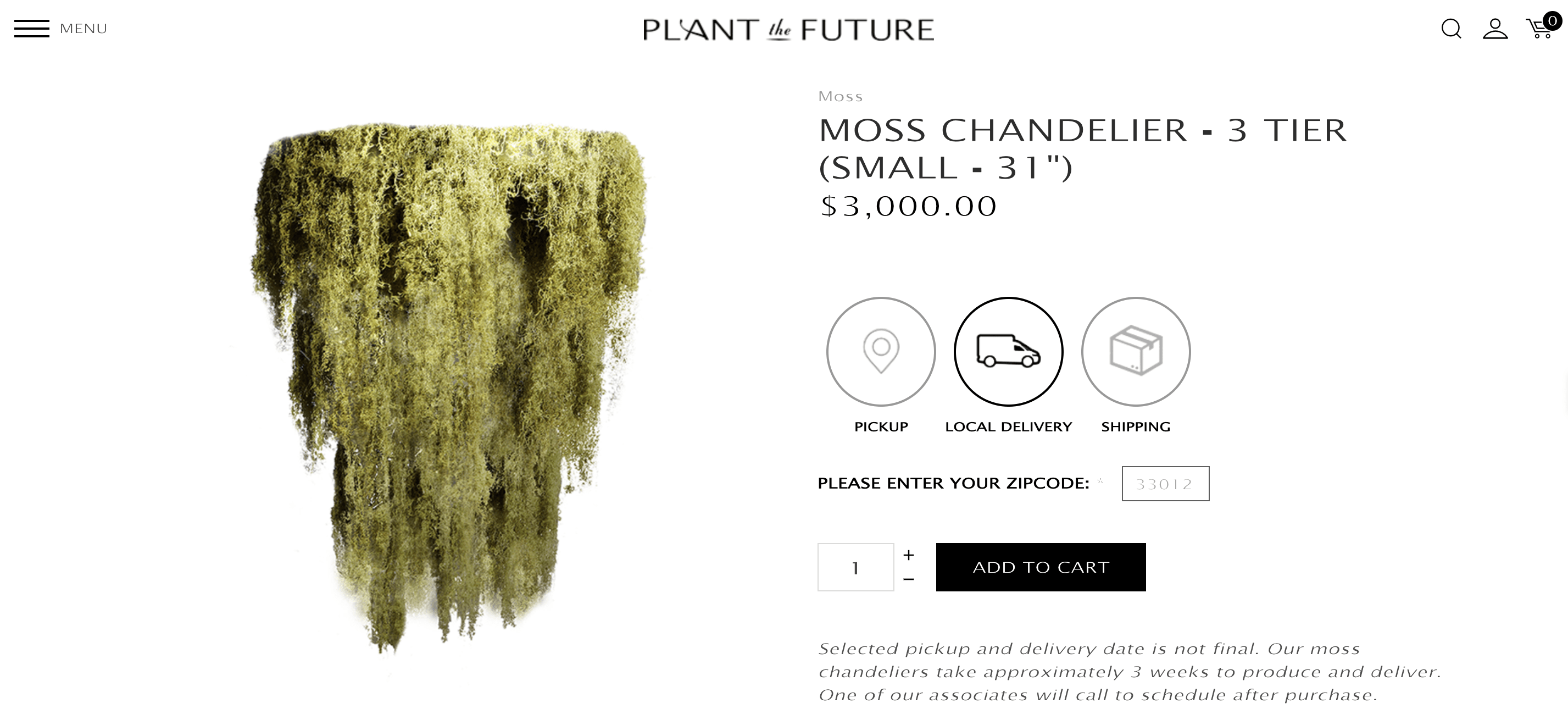Open the Moss category link
The image size is (1568, 720).
(x=841, y=96)
